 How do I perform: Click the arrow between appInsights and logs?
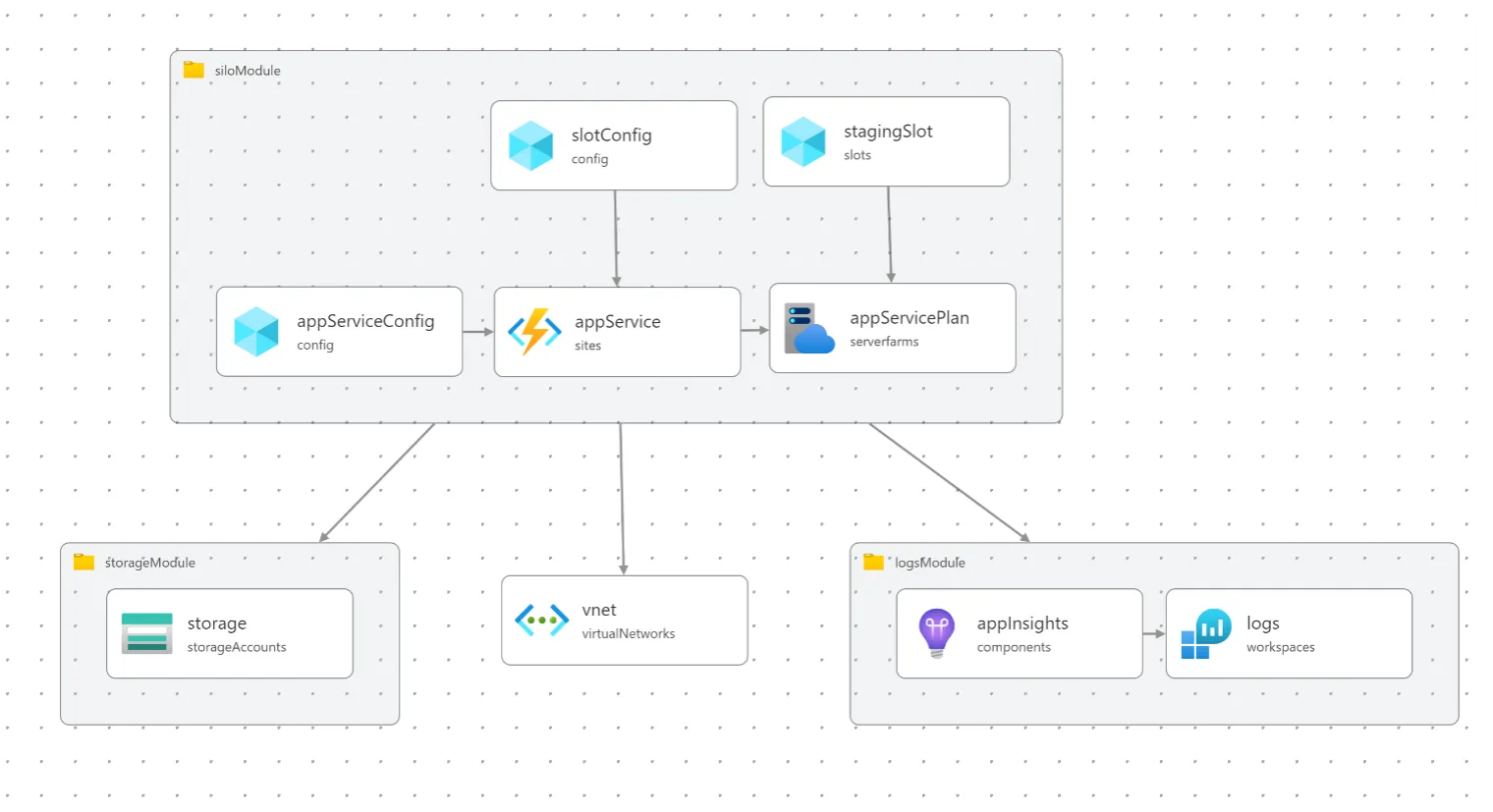click(x=1154, y=634)
